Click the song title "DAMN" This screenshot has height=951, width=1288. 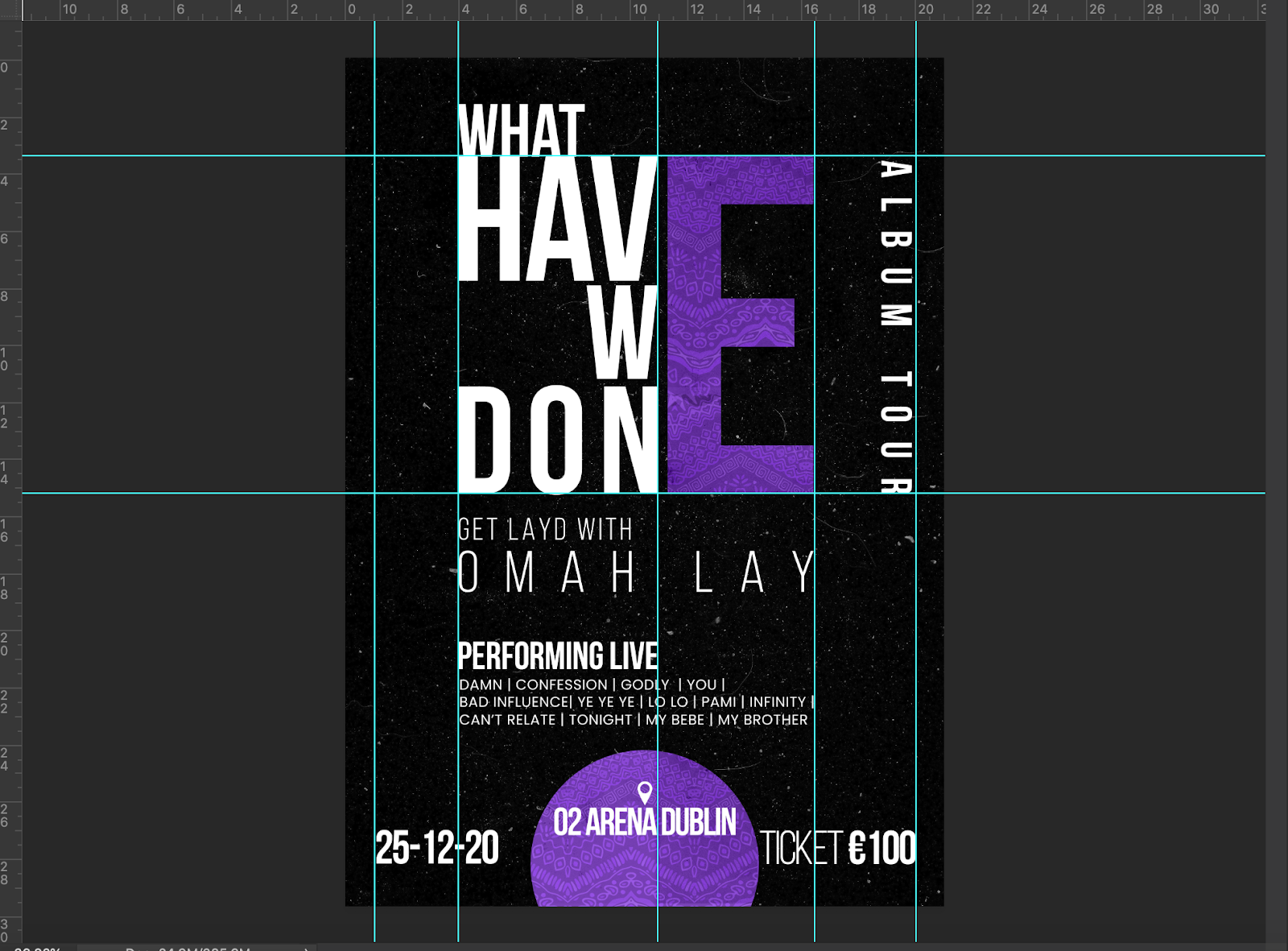pyautogui.click(x=481, y=684)
